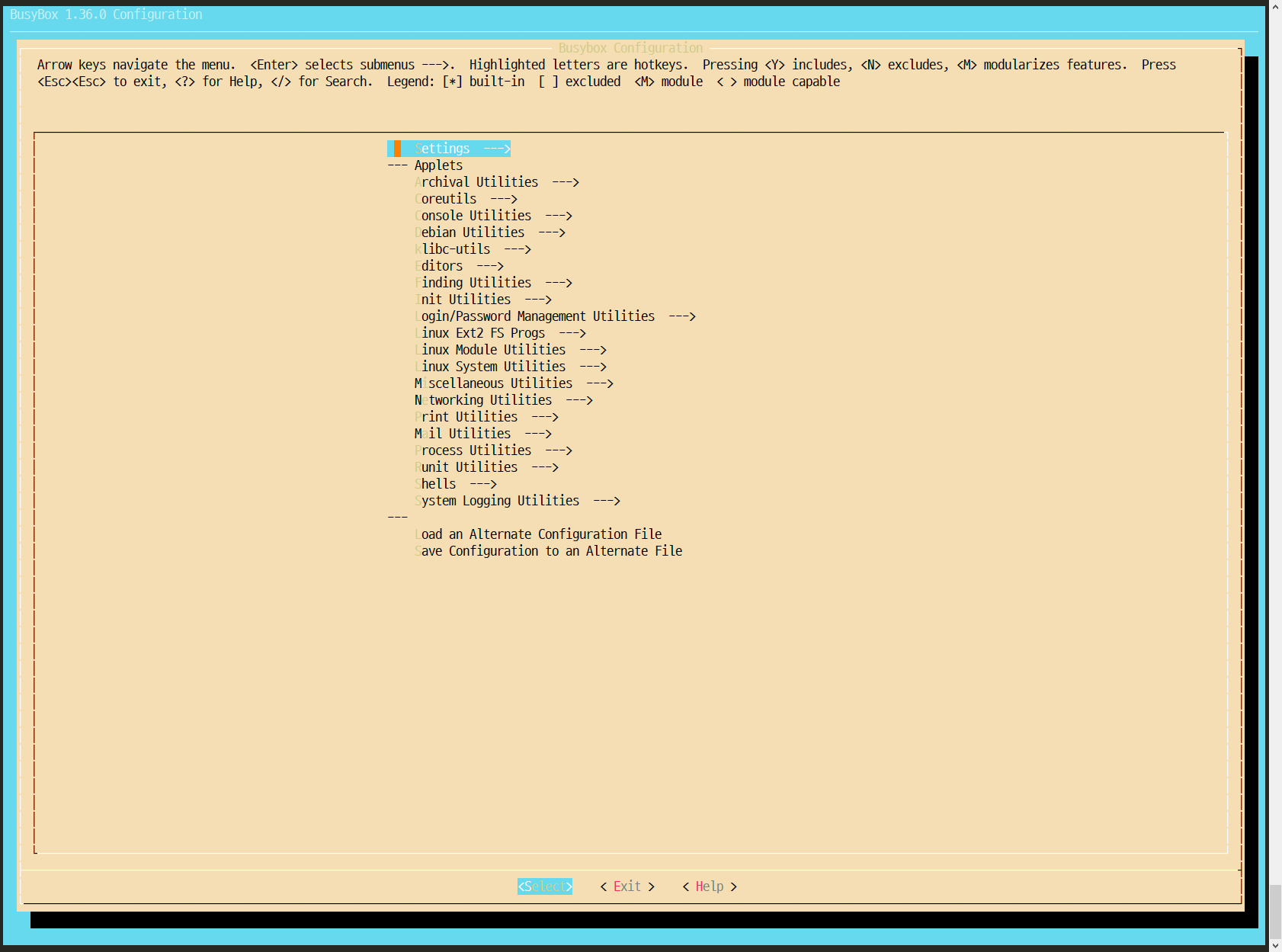Open Linux Ext2 FS Progs submenu

[500, 333]
